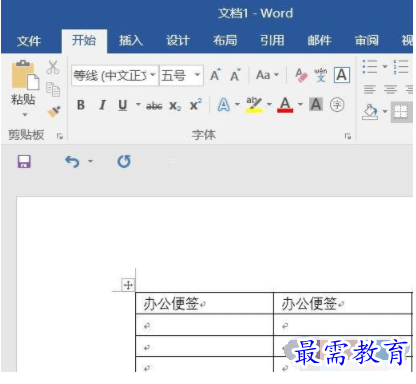416x384 pixels.
Task: Click the numbered list icon
Action: click(401, 67)
